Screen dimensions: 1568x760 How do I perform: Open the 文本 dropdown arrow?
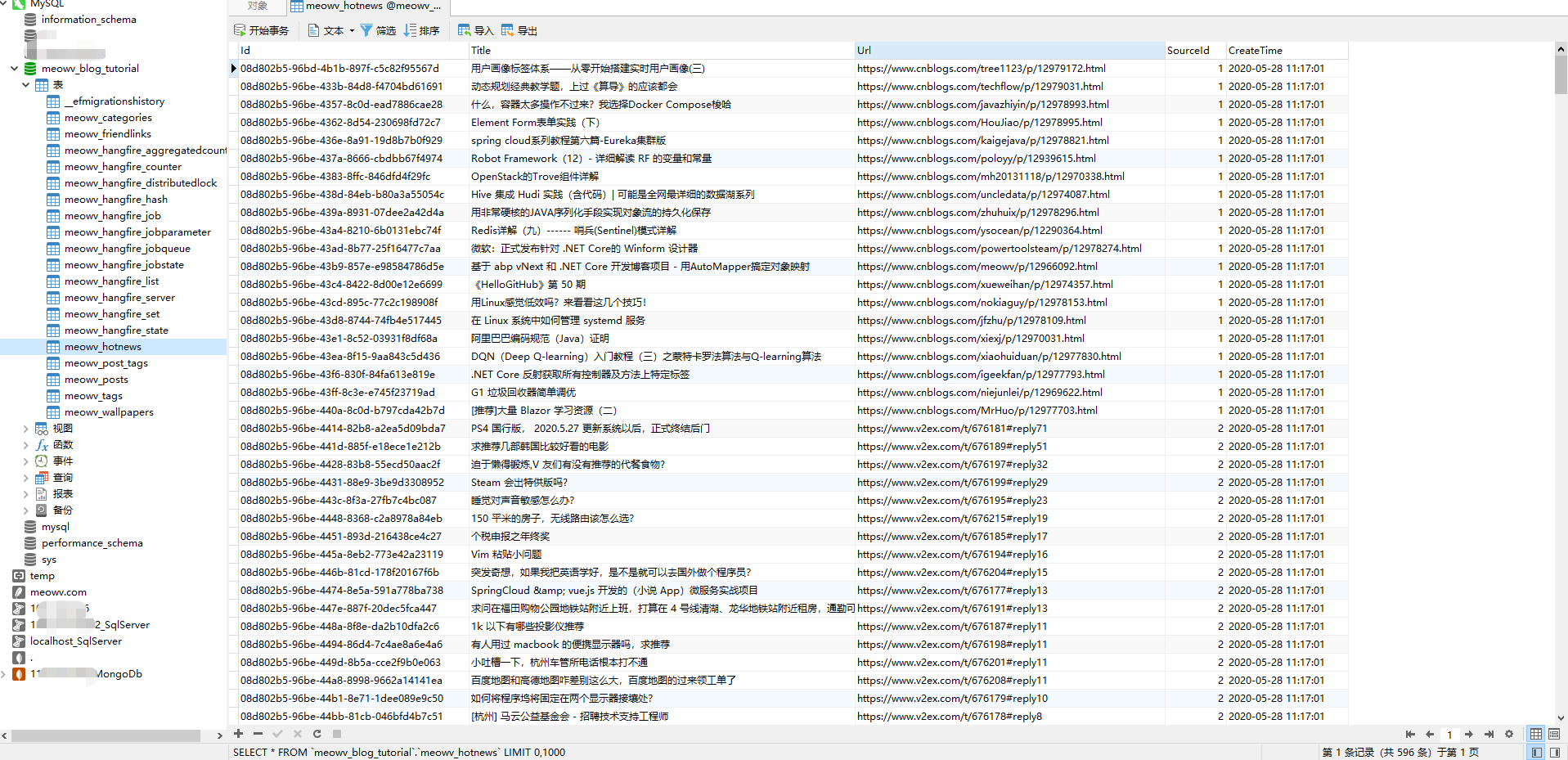[x=352, y=30]
